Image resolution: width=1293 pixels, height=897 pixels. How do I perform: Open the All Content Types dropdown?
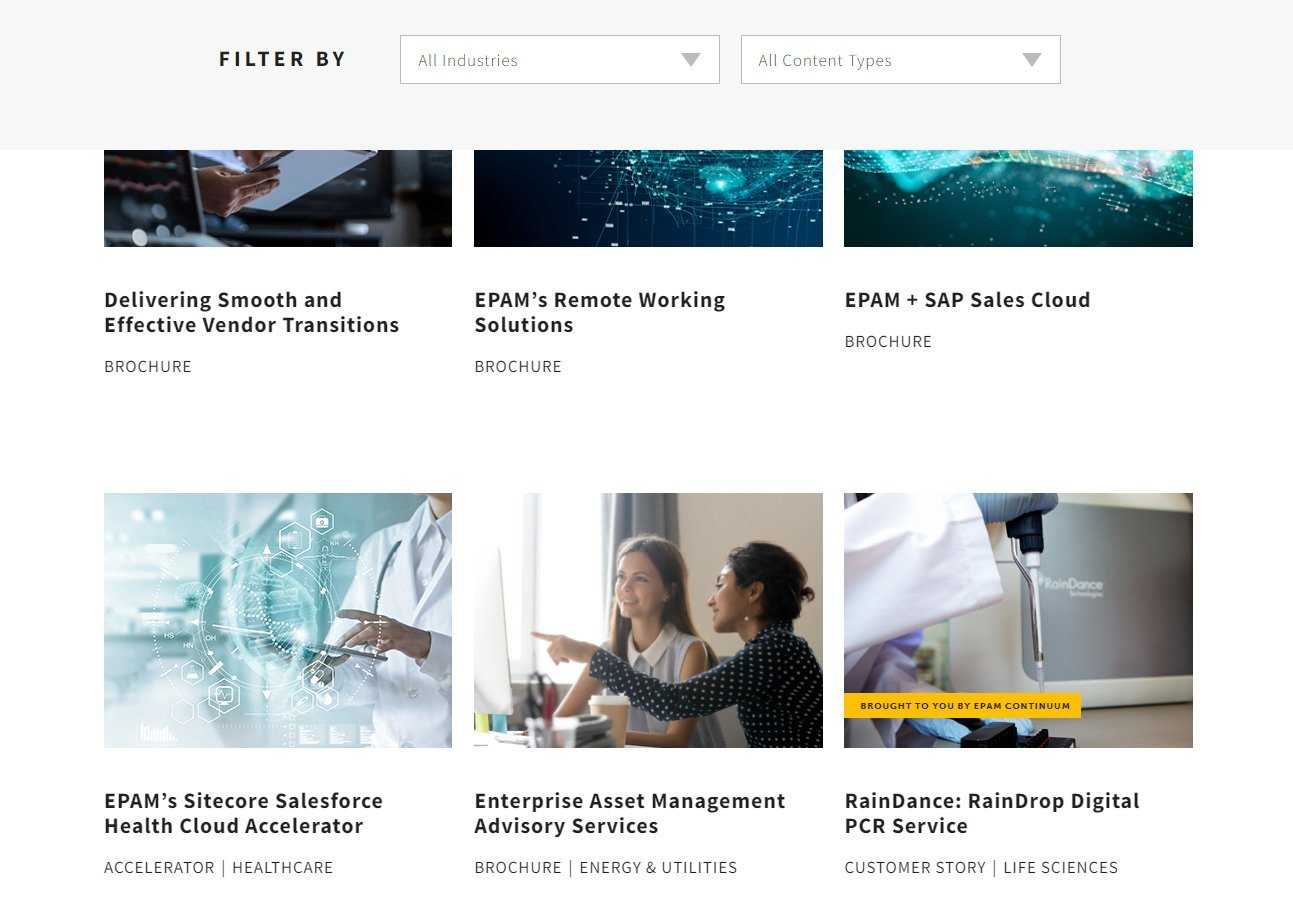tap(900, 60)
